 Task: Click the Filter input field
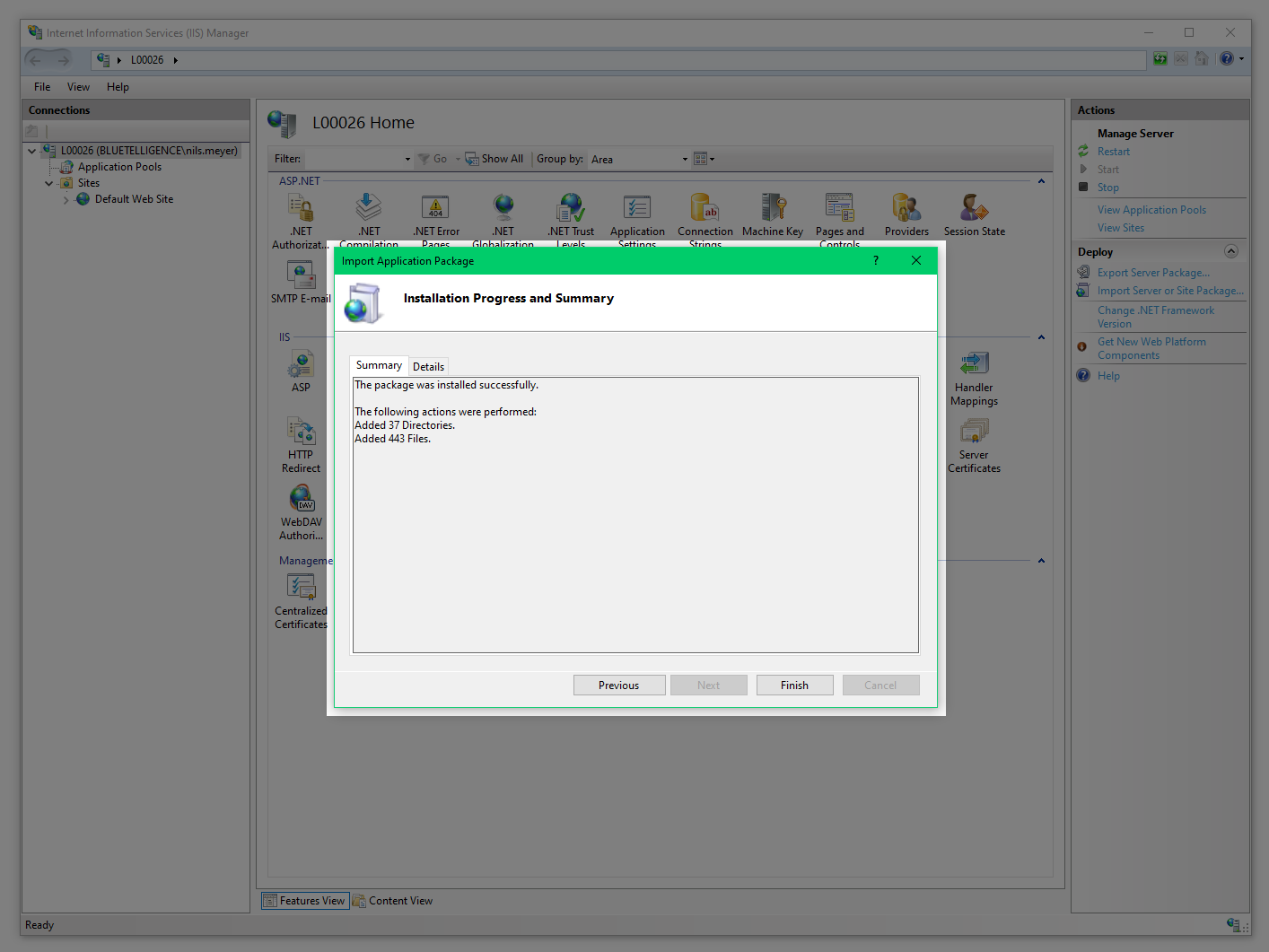click(x=353, y=160)
